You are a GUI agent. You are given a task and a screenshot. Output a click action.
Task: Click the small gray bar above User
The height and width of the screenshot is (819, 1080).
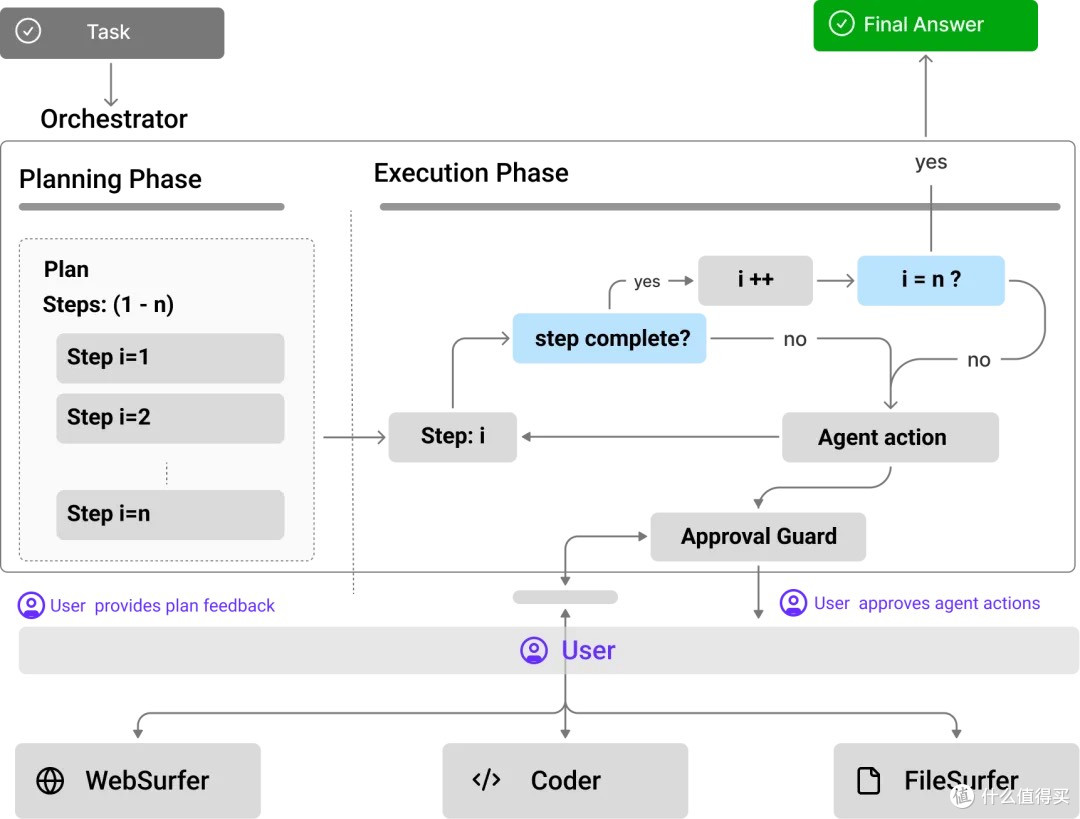(x=565, y=597)
